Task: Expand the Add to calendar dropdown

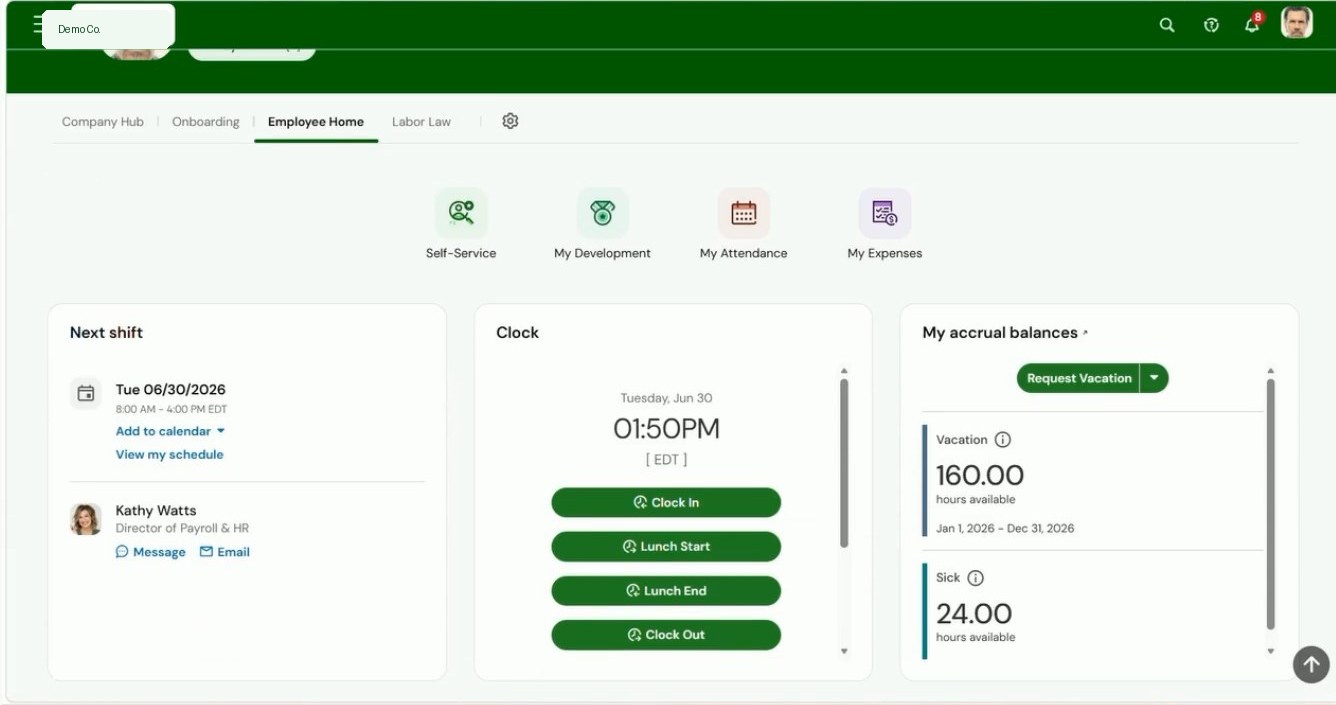Action: [171, 431]
